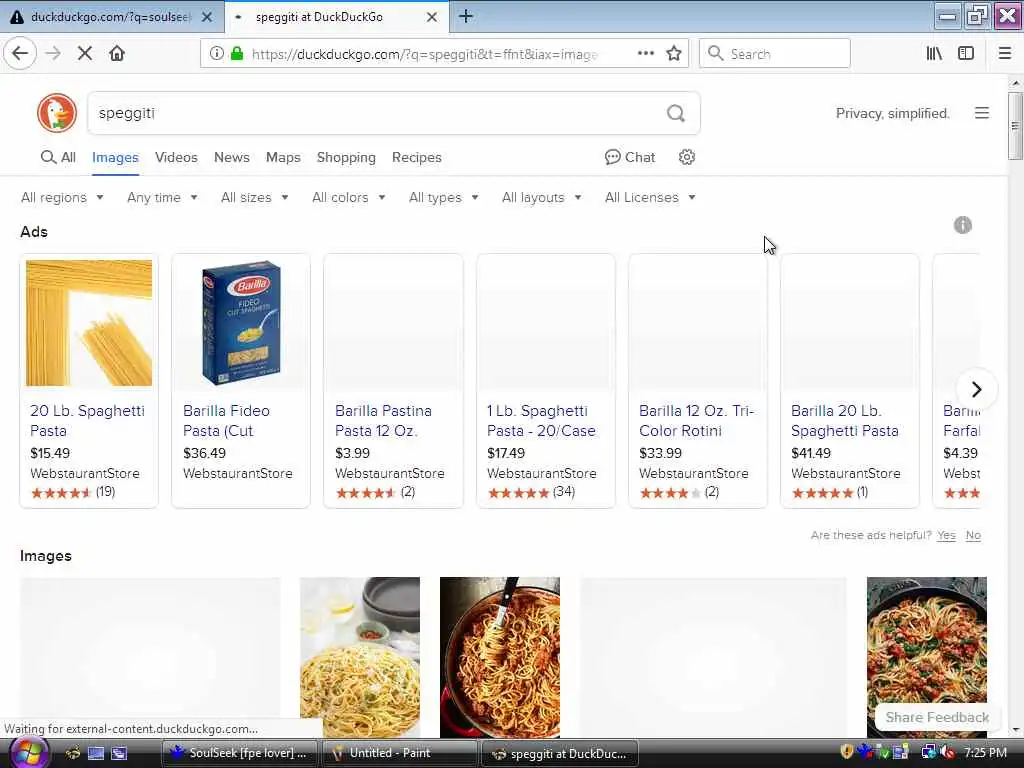Advance the ads carousel with right arrow
Screen dimensions: 1024x768
click(x=976, y=389)
